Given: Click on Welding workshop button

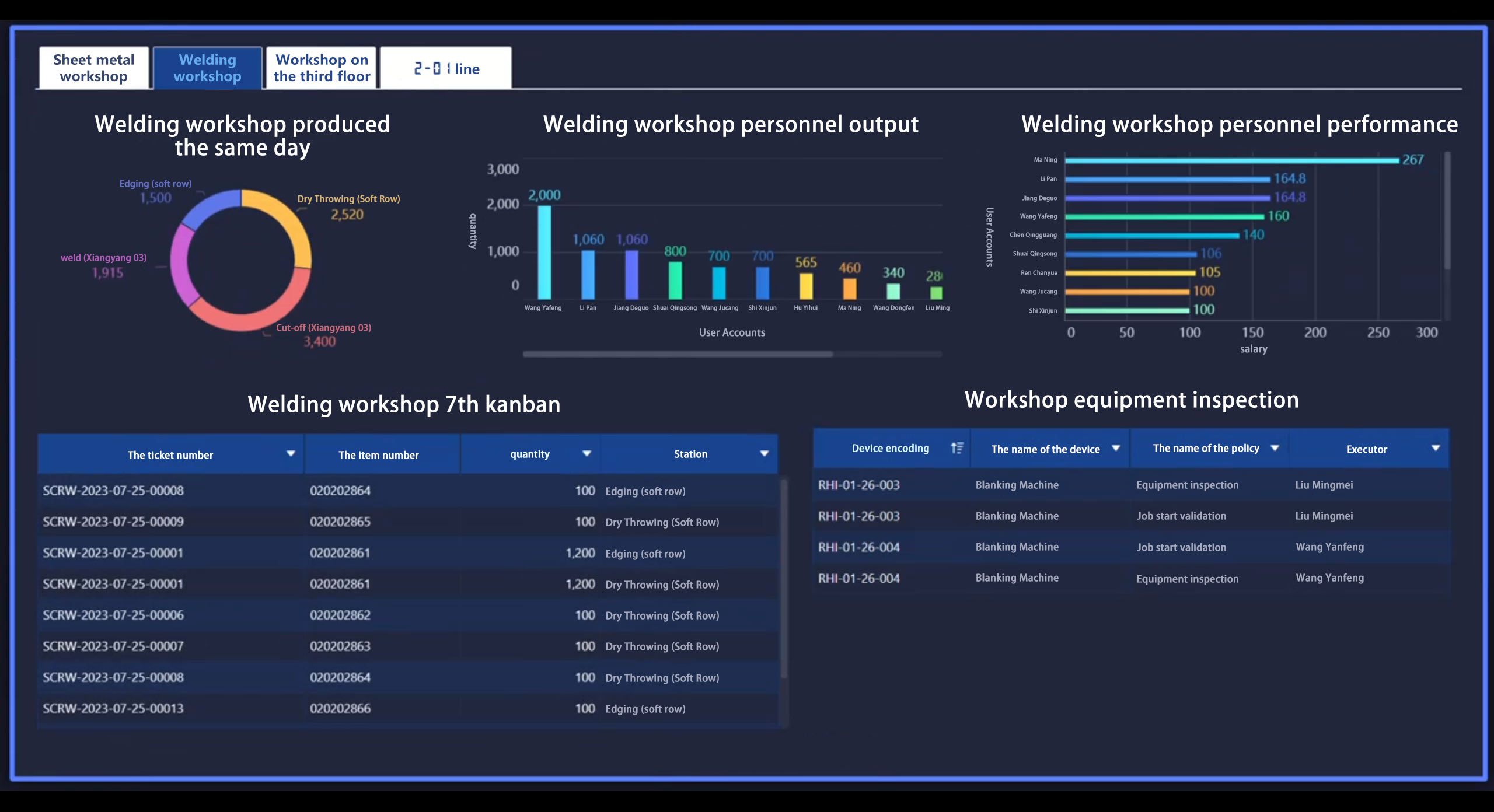Looking at the screenshot, I should pos(207,68).
